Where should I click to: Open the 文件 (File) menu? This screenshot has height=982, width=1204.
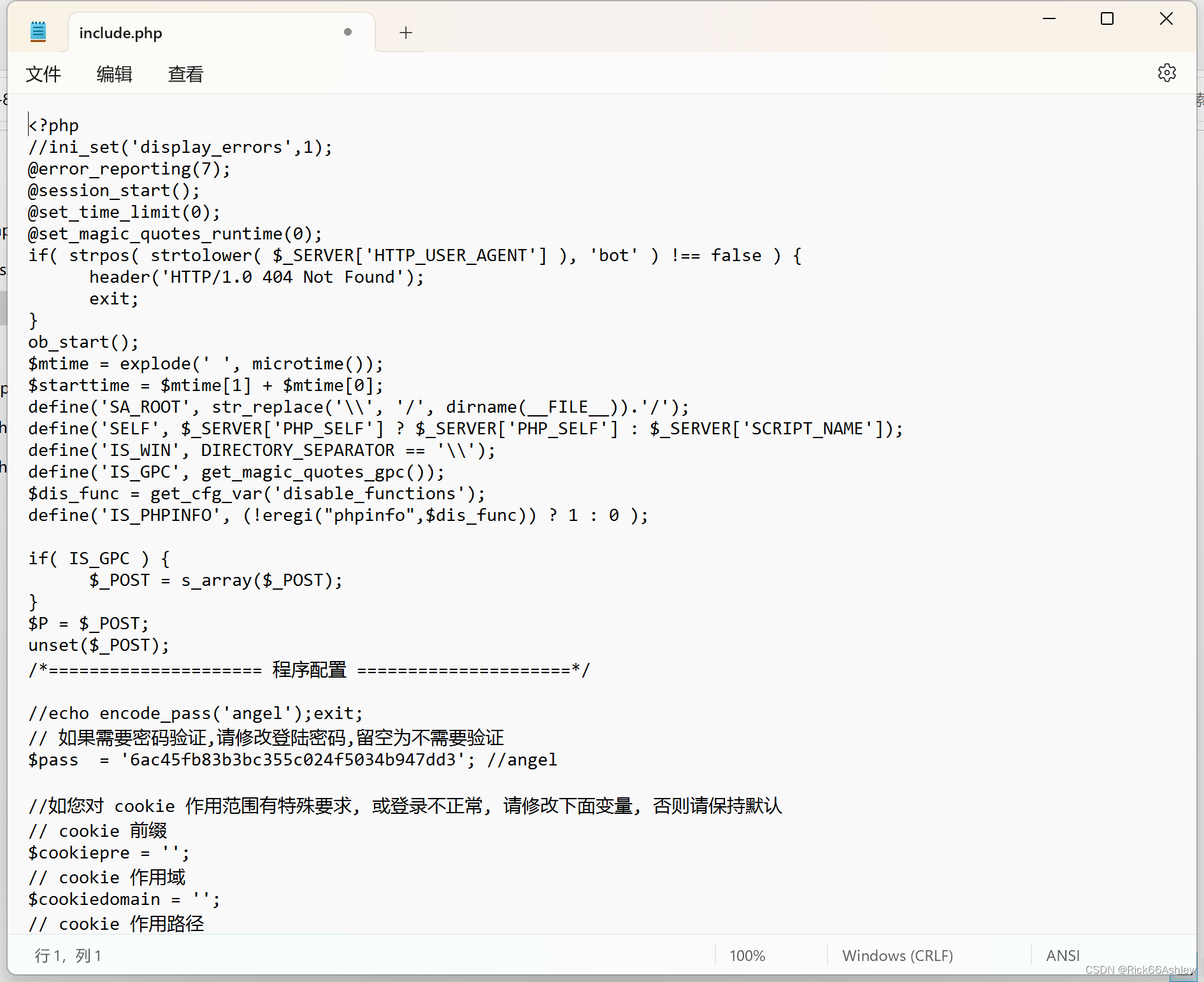(43, 74)
